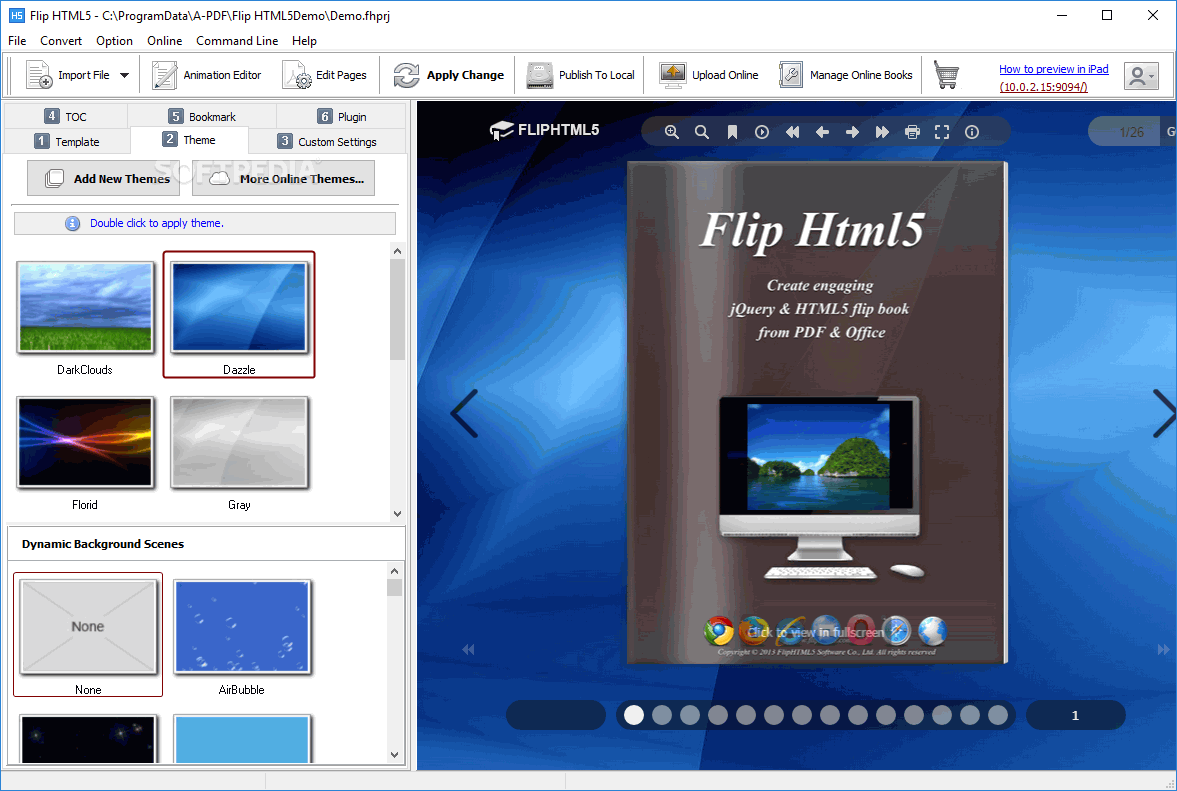Switch to the Bookmark tab
This screenshot has height=791, width=1177.
(202, 116)
